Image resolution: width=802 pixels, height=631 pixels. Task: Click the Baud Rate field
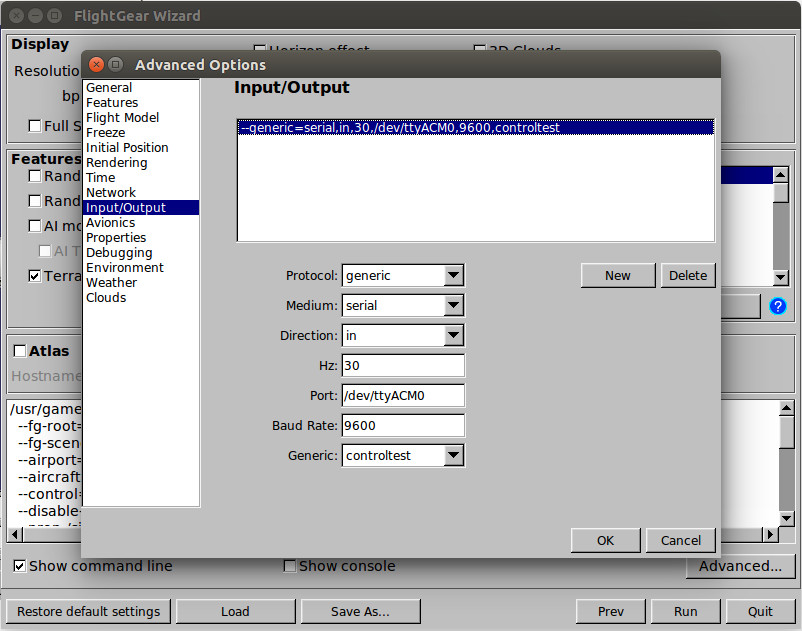[x=403, y=425]
